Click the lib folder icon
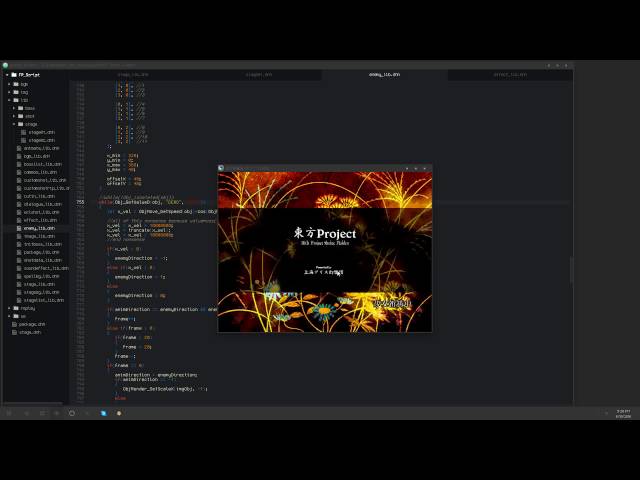The height and width of the screenshot is (480, 640). pyautogui.click(x=16, y=100)
